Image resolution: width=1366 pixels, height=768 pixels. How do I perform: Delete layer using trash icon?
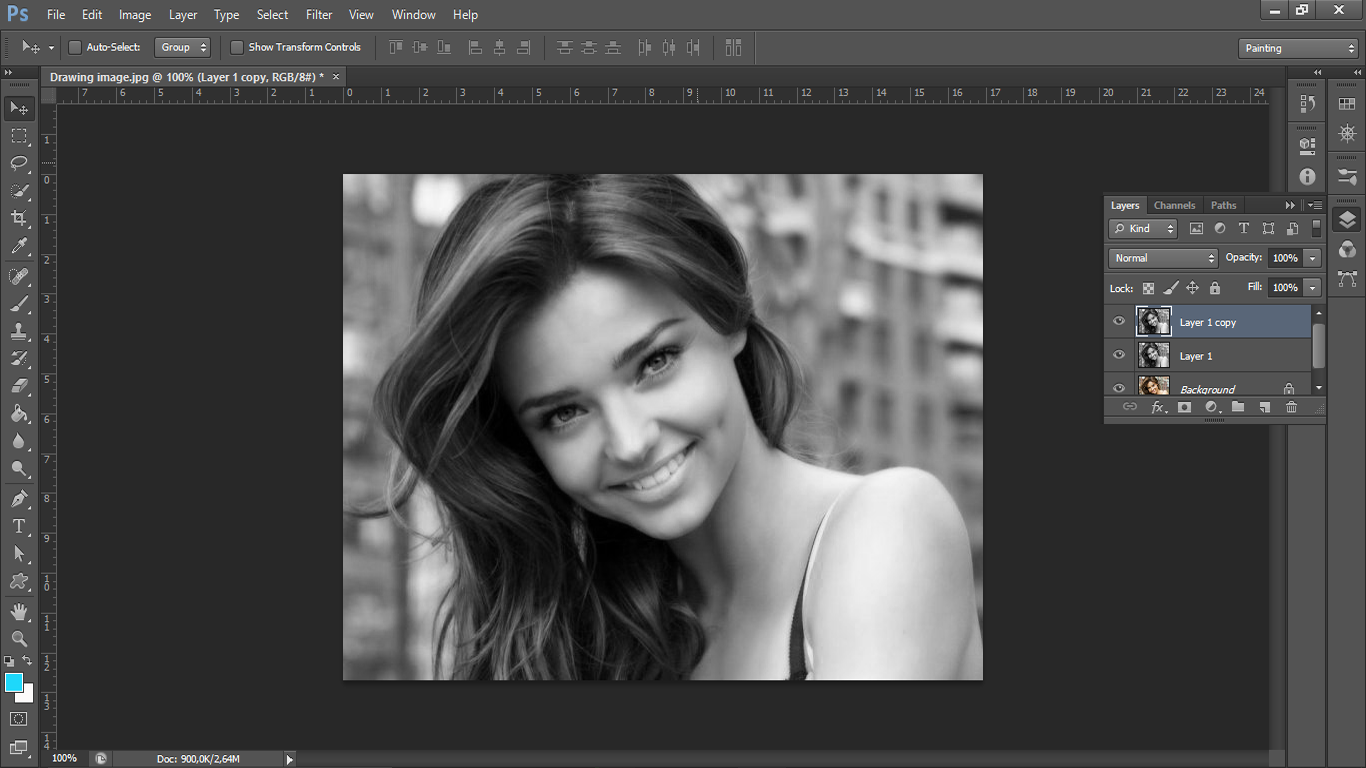1291,407
